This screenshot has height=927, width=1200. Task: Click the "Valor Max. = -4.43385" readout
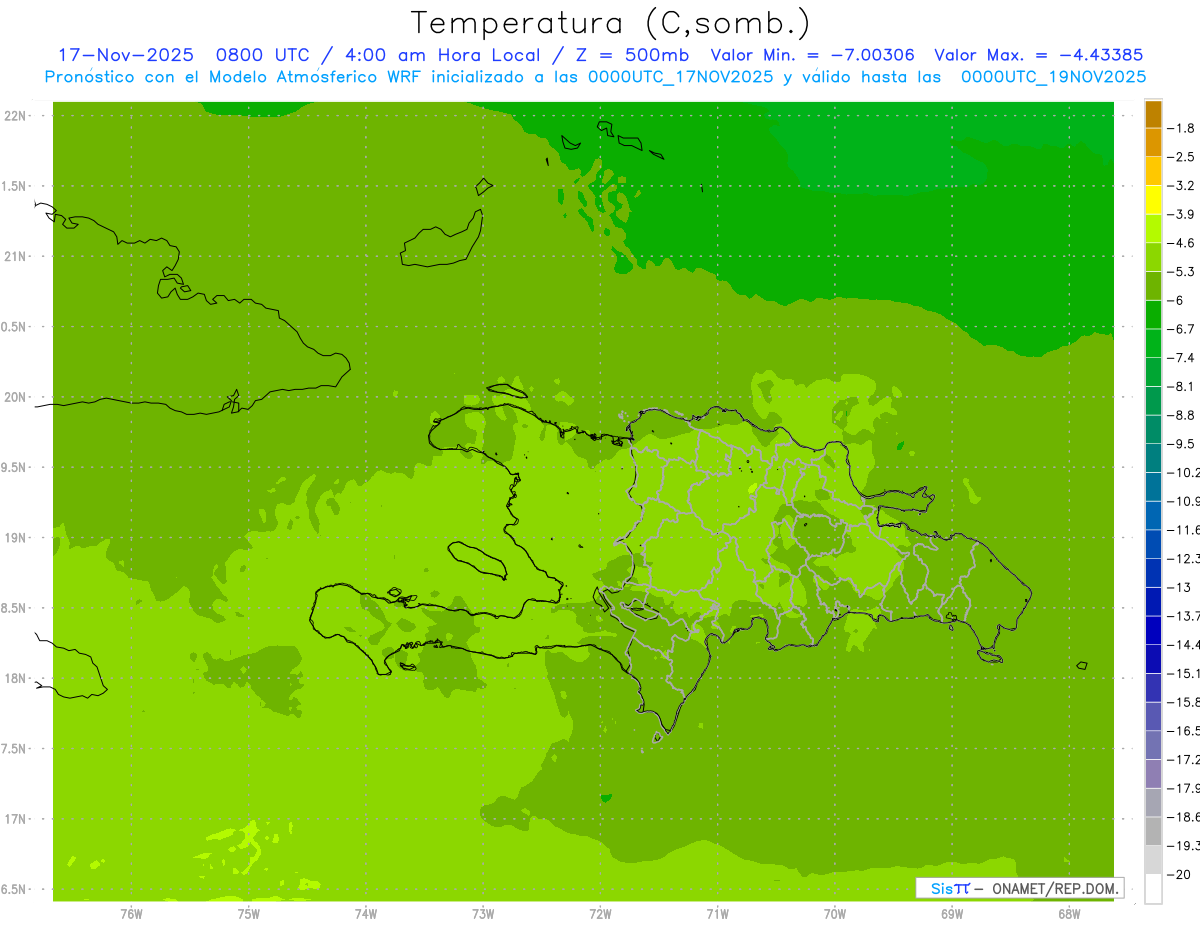click(1038, 55)
